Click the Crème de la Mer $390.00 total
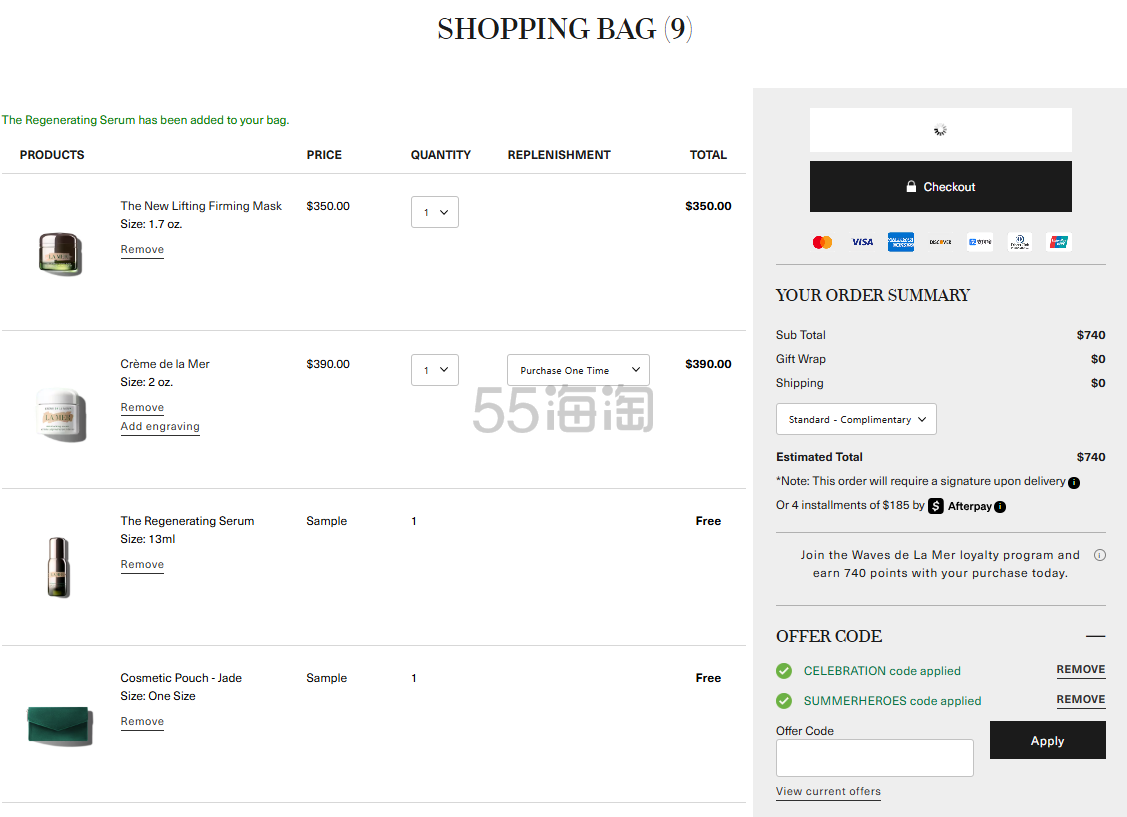 (x=708, y=364)
